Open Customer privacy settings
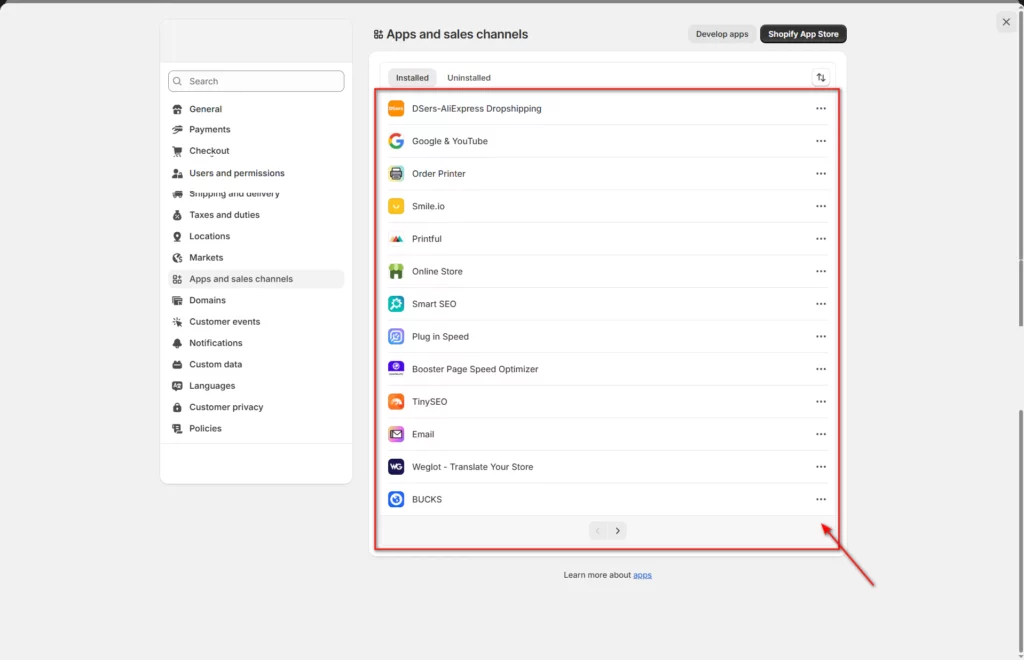Image resolution: width=1024 pixels, height=660 pixels. pos(256,407)
